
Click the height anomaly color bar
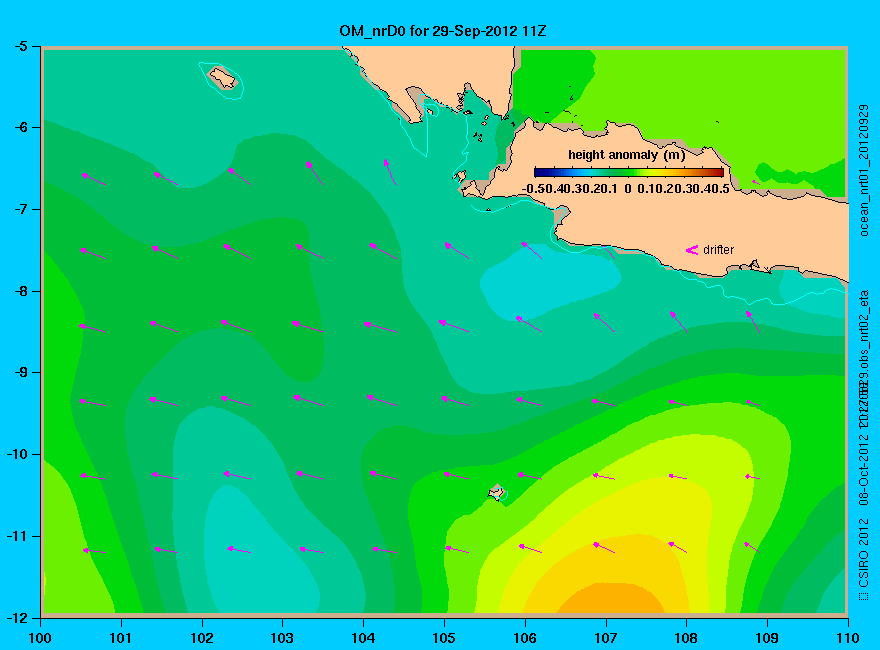coord(629,172)
